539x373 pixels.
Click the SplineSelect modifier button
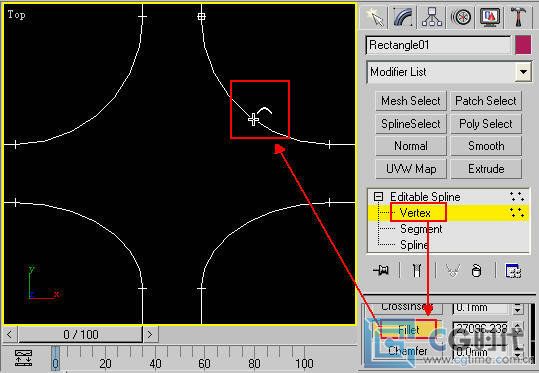click(x=411, y=124)
